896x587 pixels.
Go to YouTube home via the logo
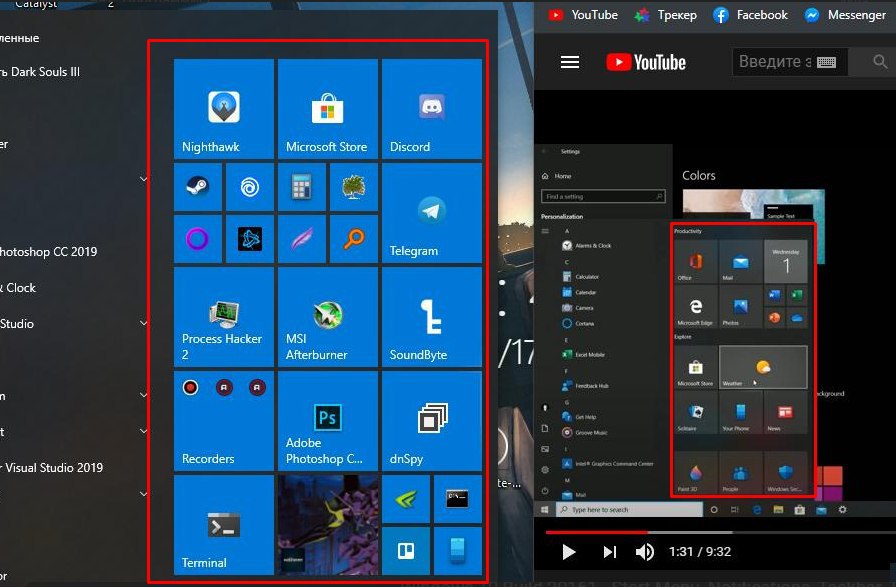tap(646, 62)
